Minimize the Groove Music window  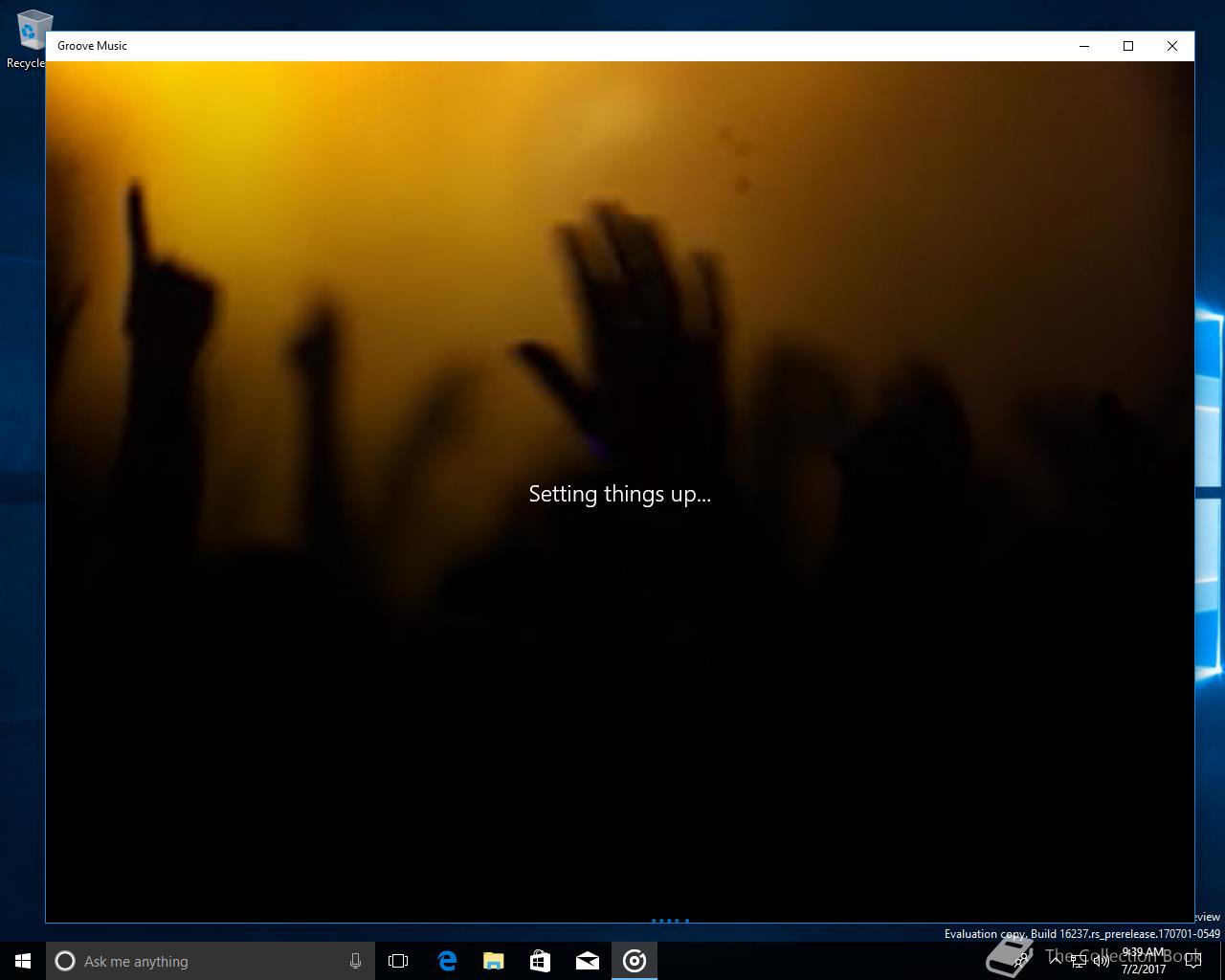(x=1084, y=46)
